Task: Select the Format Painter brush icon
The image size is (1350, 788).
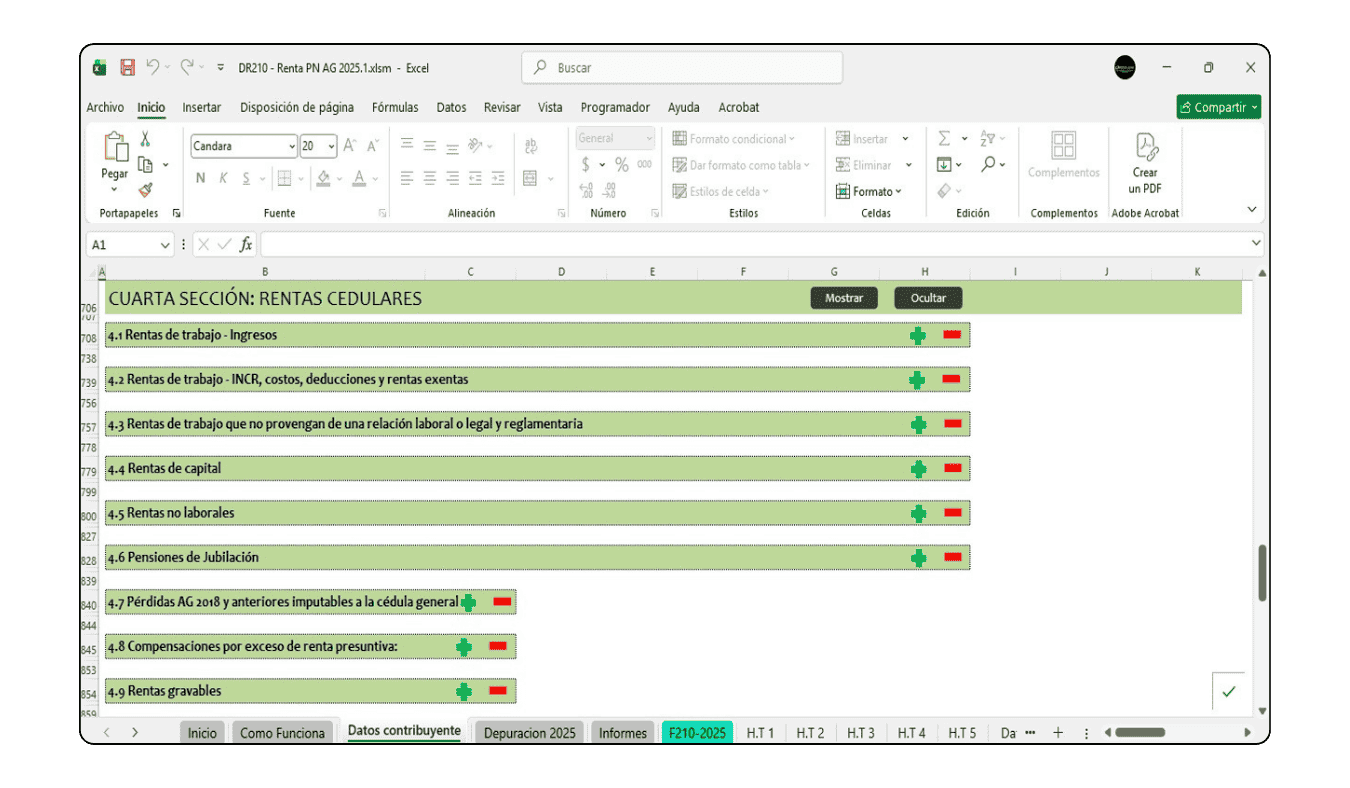Action: (145, 189)
